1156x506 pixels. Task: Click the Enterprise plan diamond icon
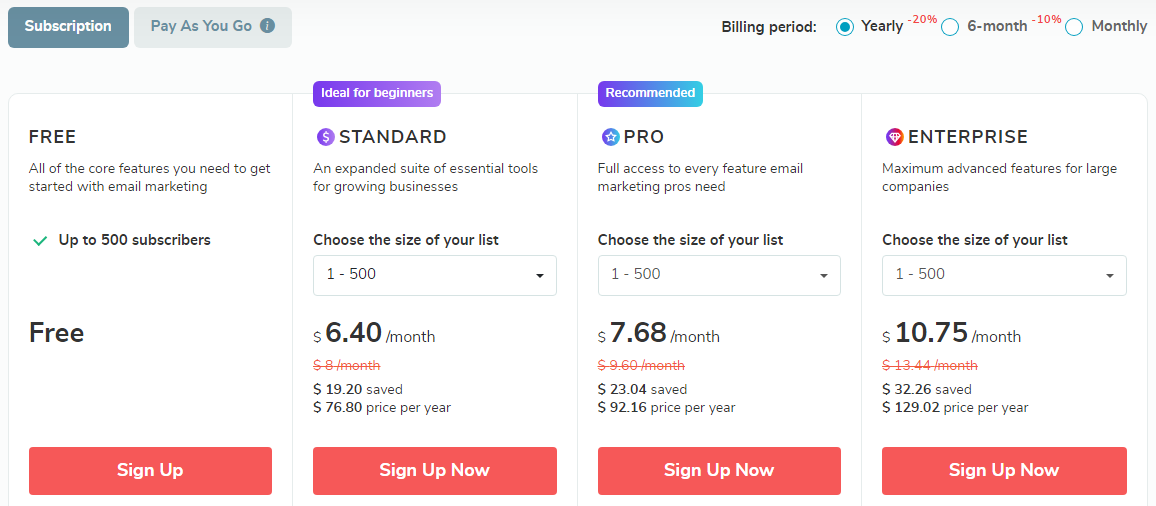(894, 137)
